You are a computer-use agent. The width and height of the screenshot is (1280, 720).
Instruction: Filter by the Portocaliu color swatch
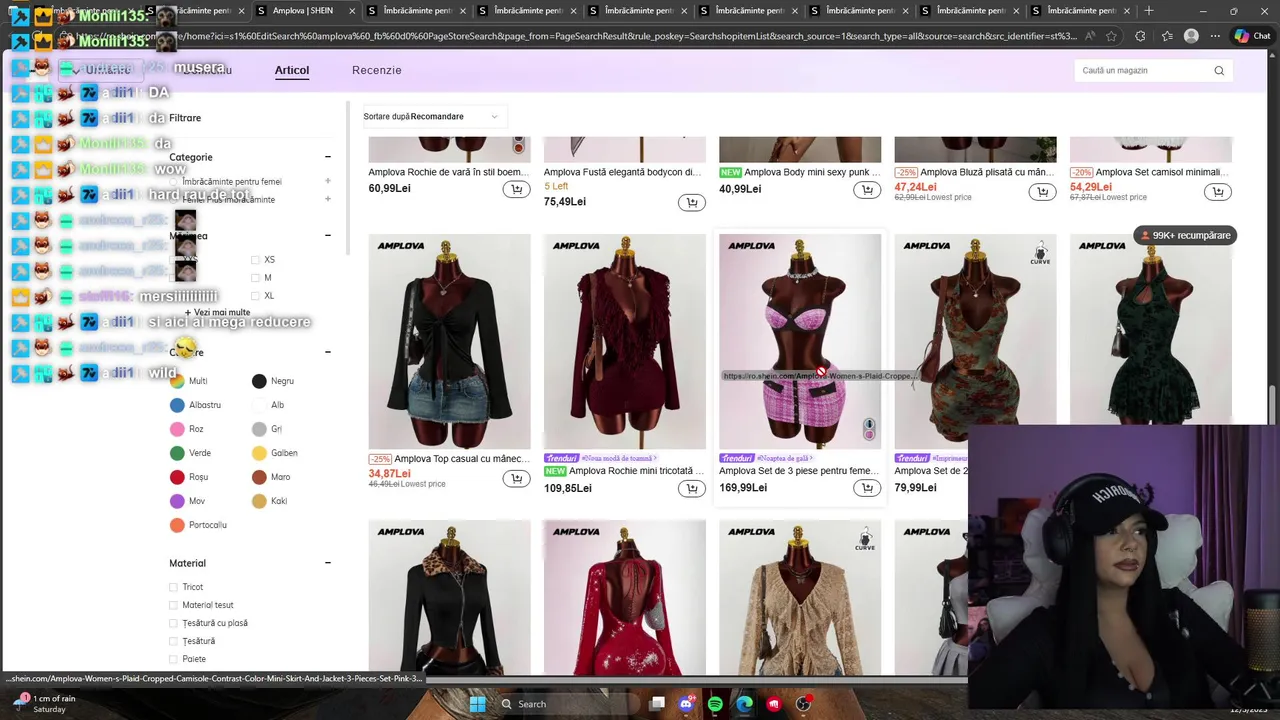click(177, 525)
